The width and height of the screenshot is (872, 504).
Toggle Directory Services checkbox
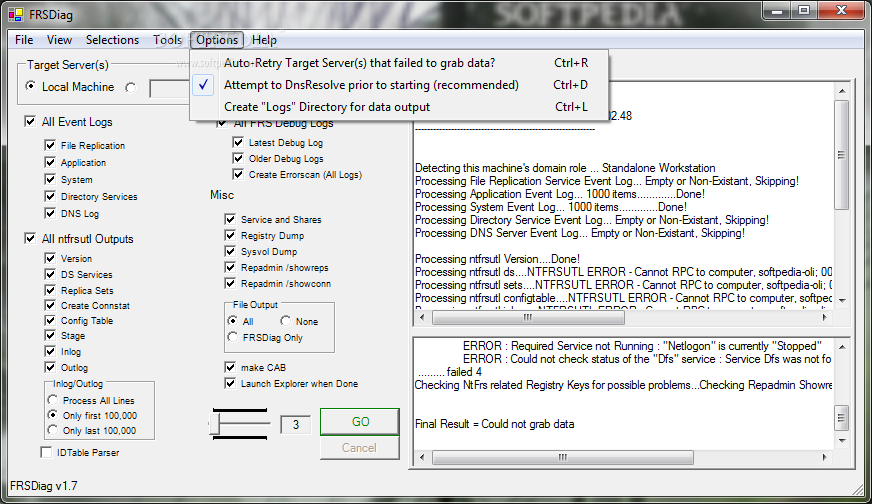50,196
